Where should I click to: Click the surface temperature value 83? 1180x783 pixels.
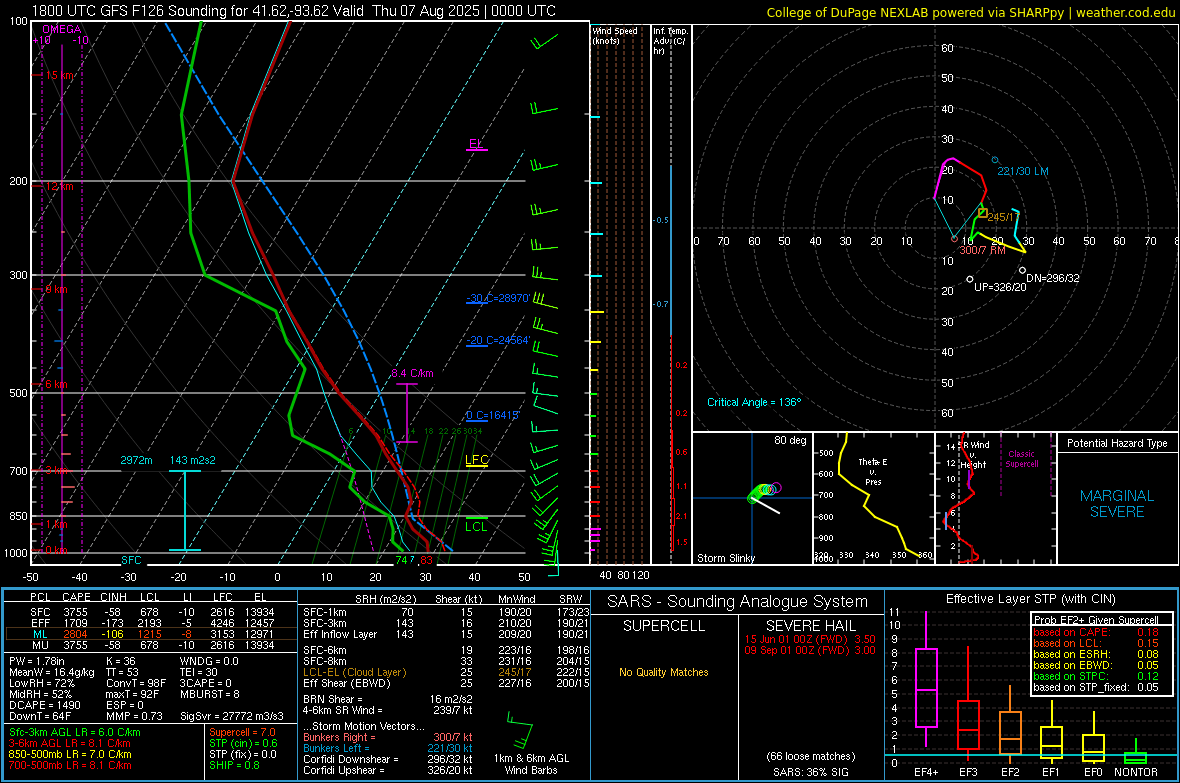[427, 560]
